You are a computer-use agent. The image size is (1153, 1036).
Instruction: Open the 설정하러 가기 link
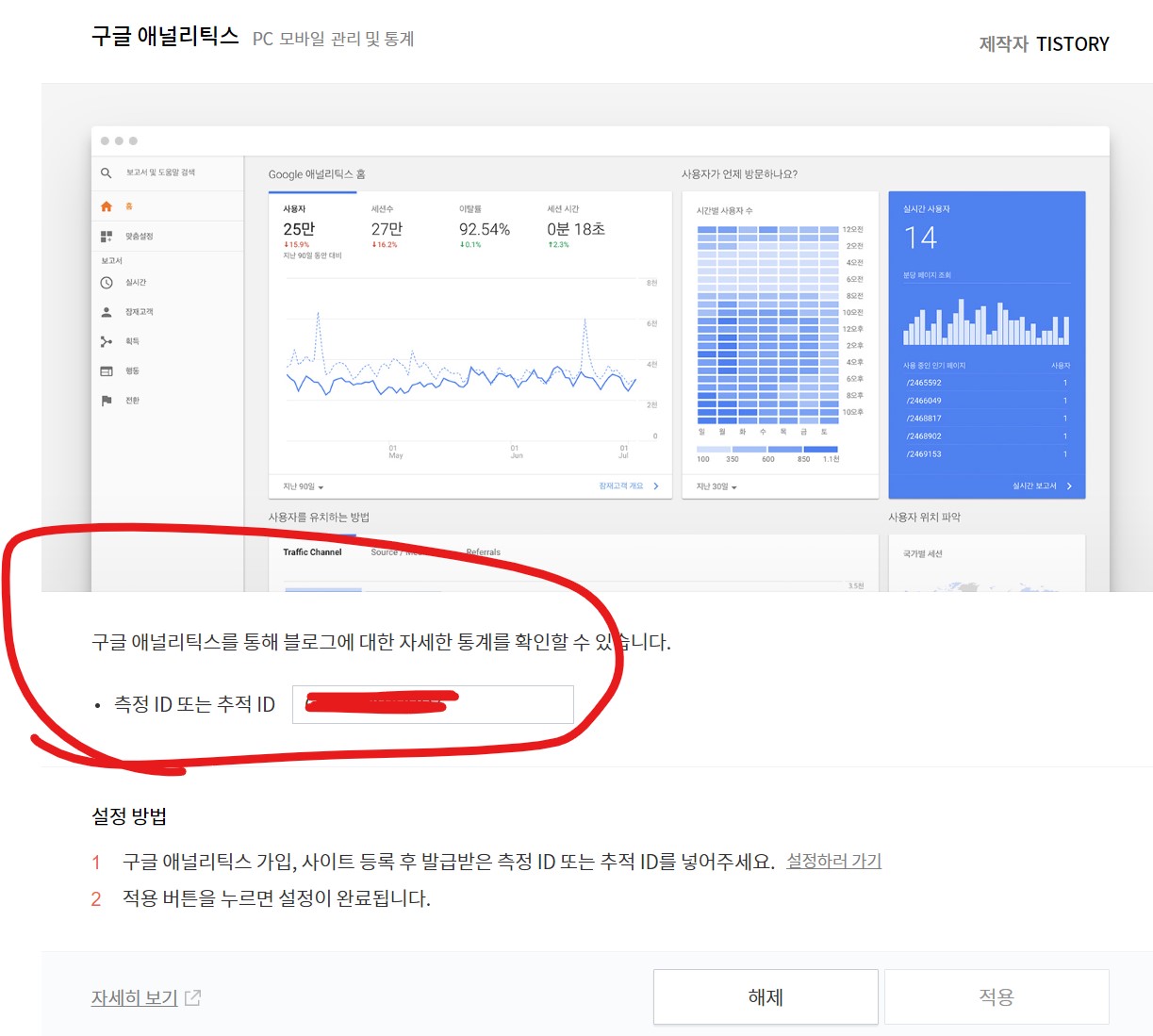(x=833, y=861)
